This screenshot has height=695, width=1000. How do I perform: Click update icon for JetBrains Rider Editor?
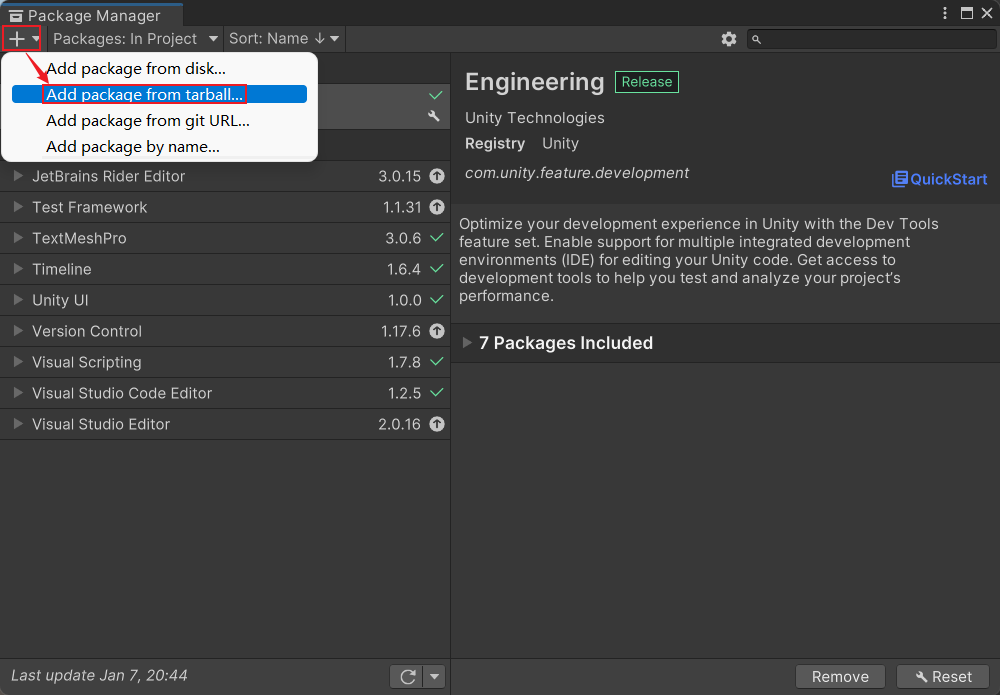[437, 176]
